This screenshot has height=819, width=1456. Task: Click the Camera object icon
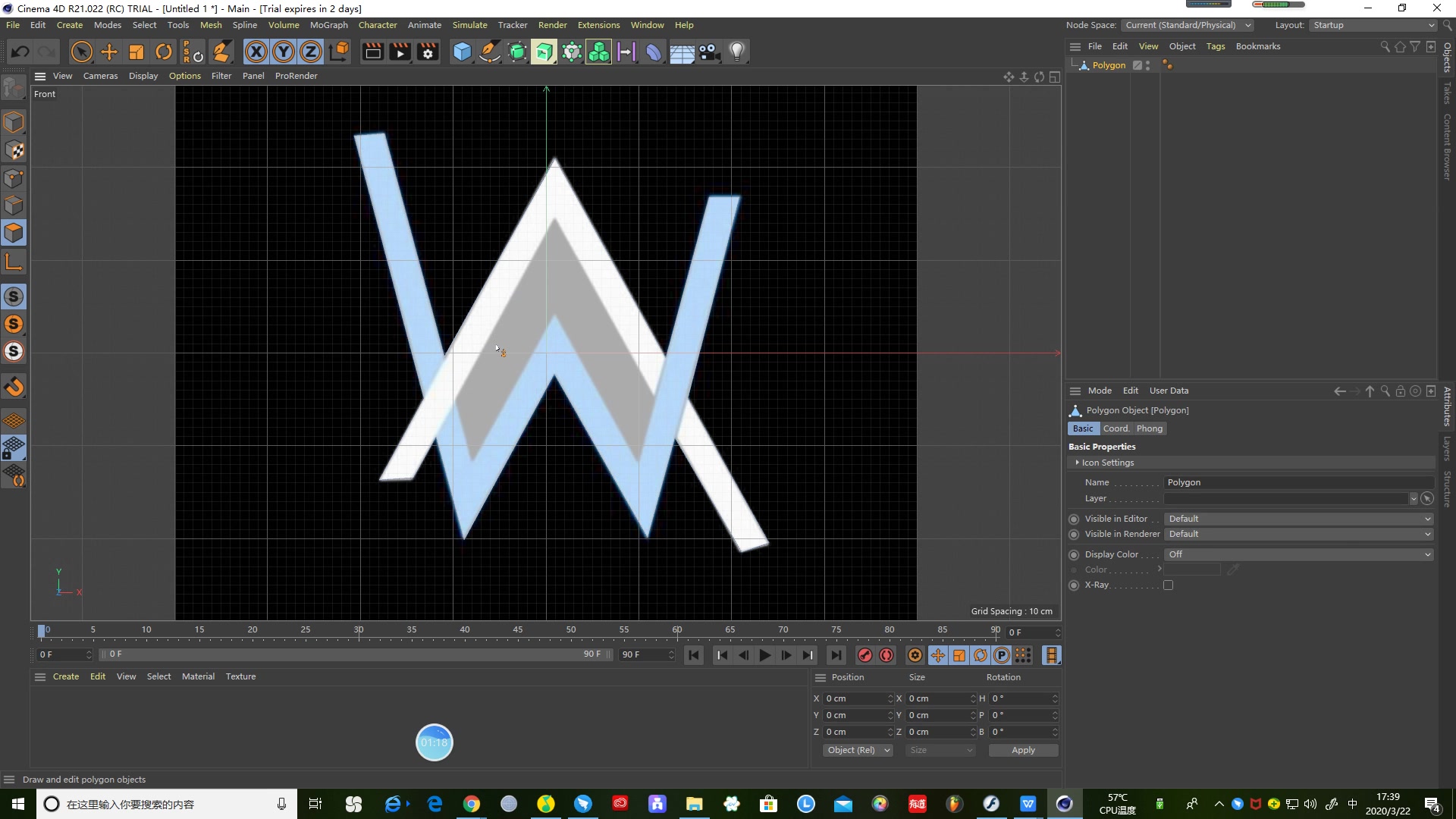pos(709,52)
